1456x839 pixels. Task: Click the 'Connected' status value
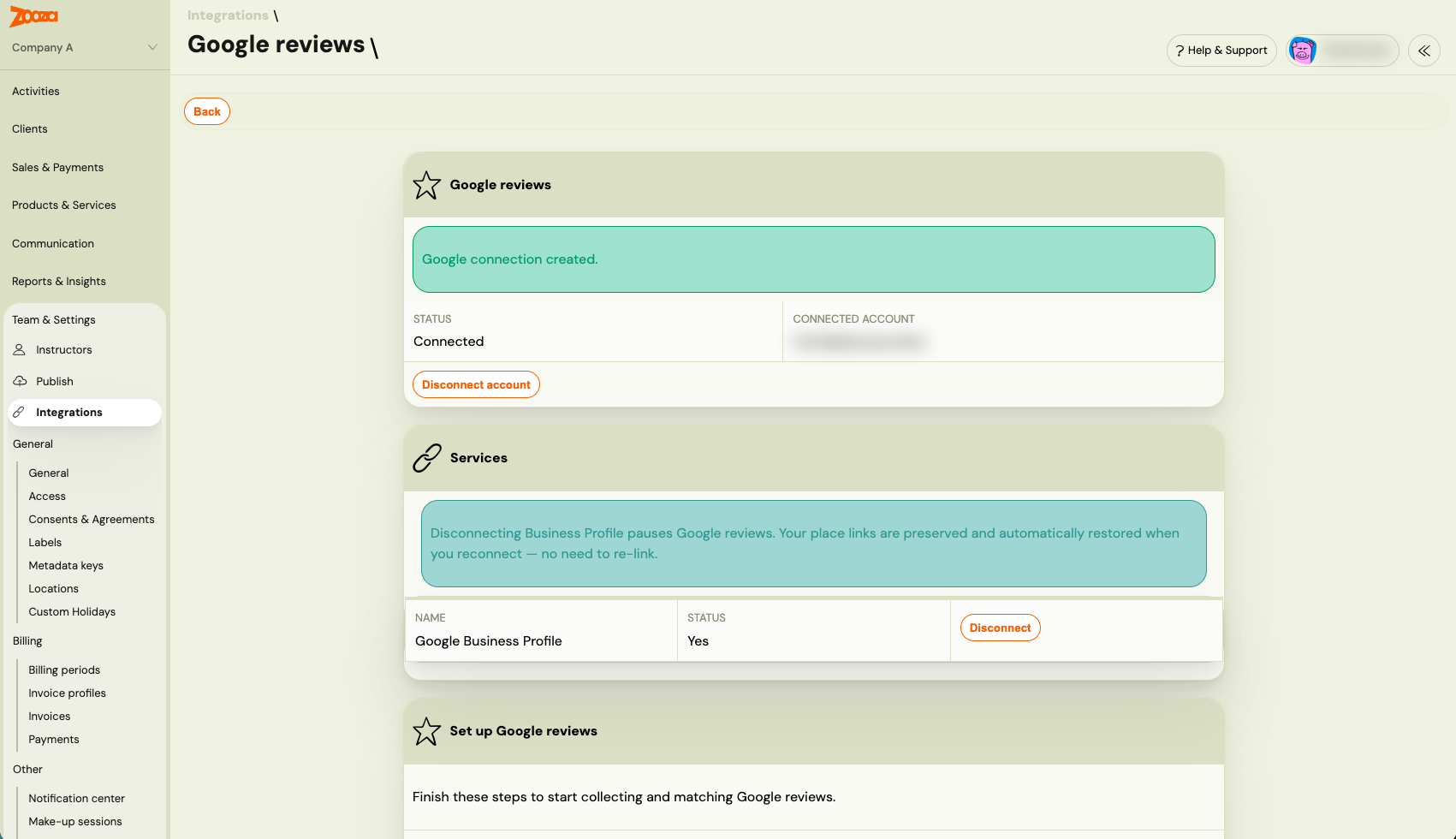pyautogui.click(x=449, y=342)
